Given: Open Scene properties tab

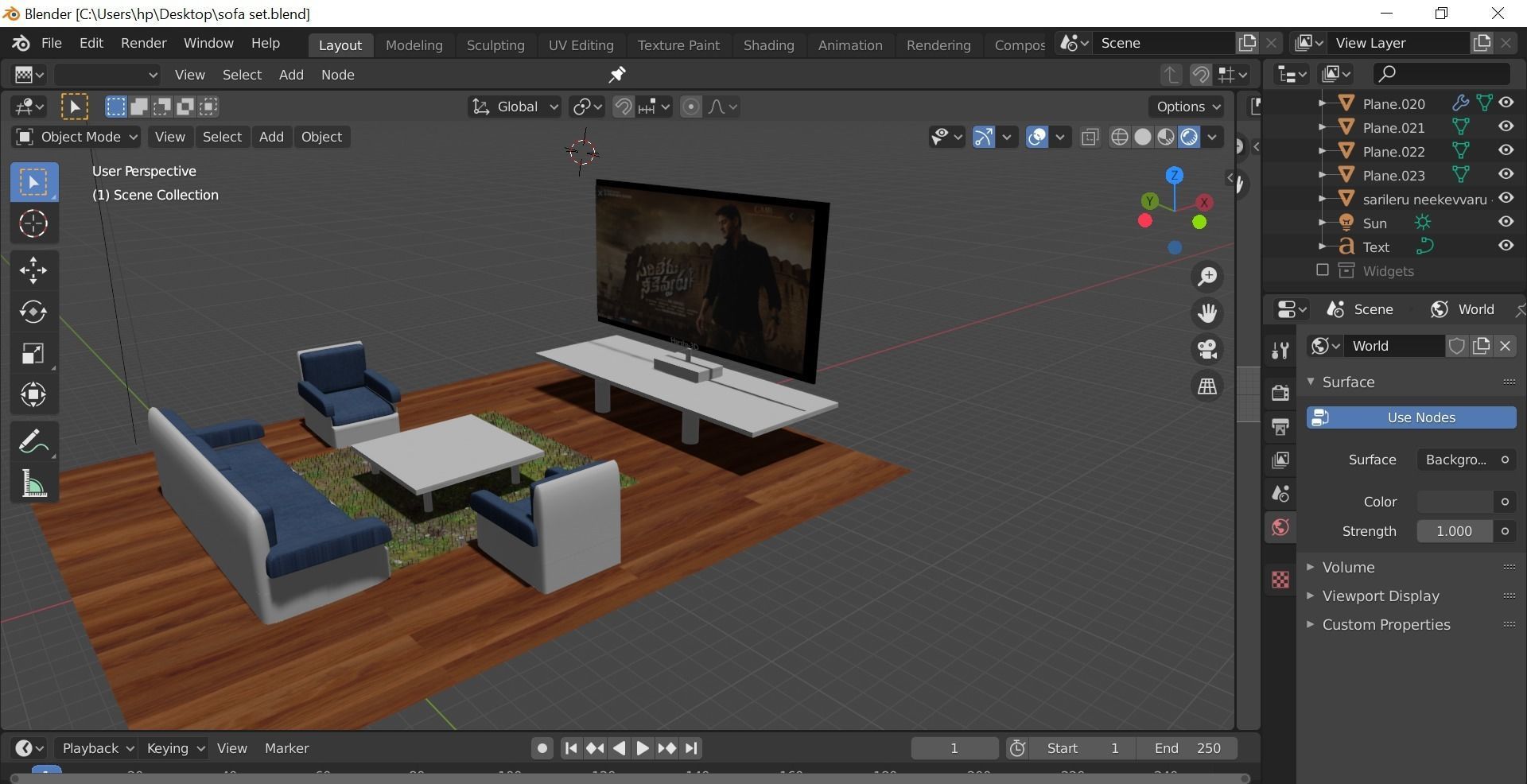Looking at the screenshot, I should point(1280,494).
